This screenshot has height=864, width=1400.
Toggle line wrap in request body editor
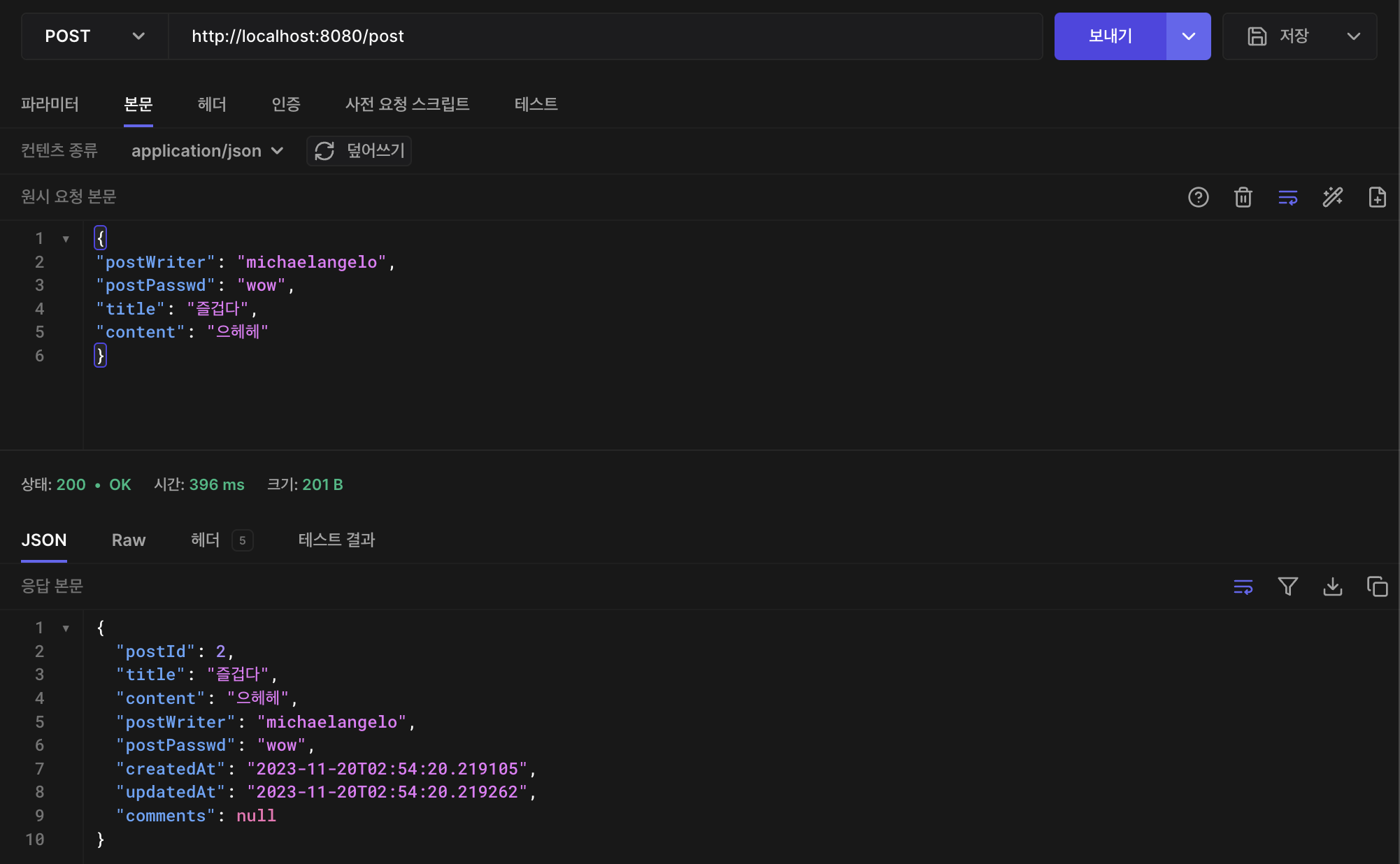click(x=1287, y=197)
